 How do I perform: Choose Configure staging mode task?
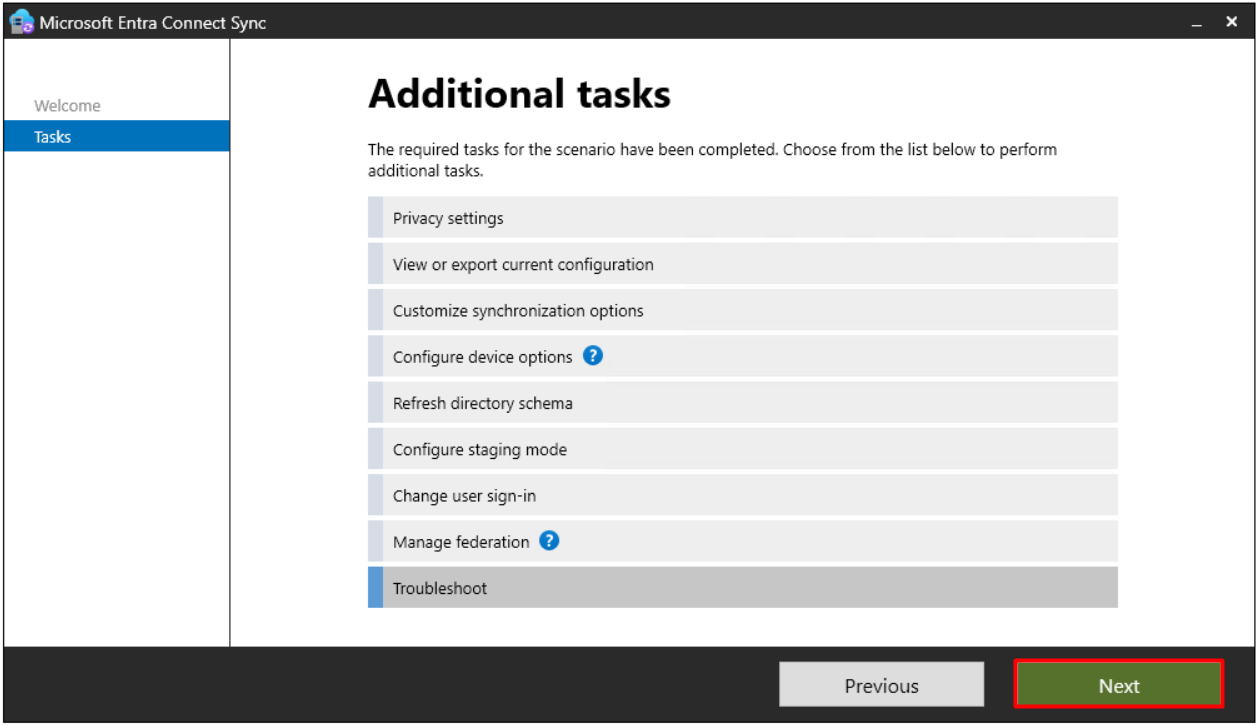tap(743, 449)
